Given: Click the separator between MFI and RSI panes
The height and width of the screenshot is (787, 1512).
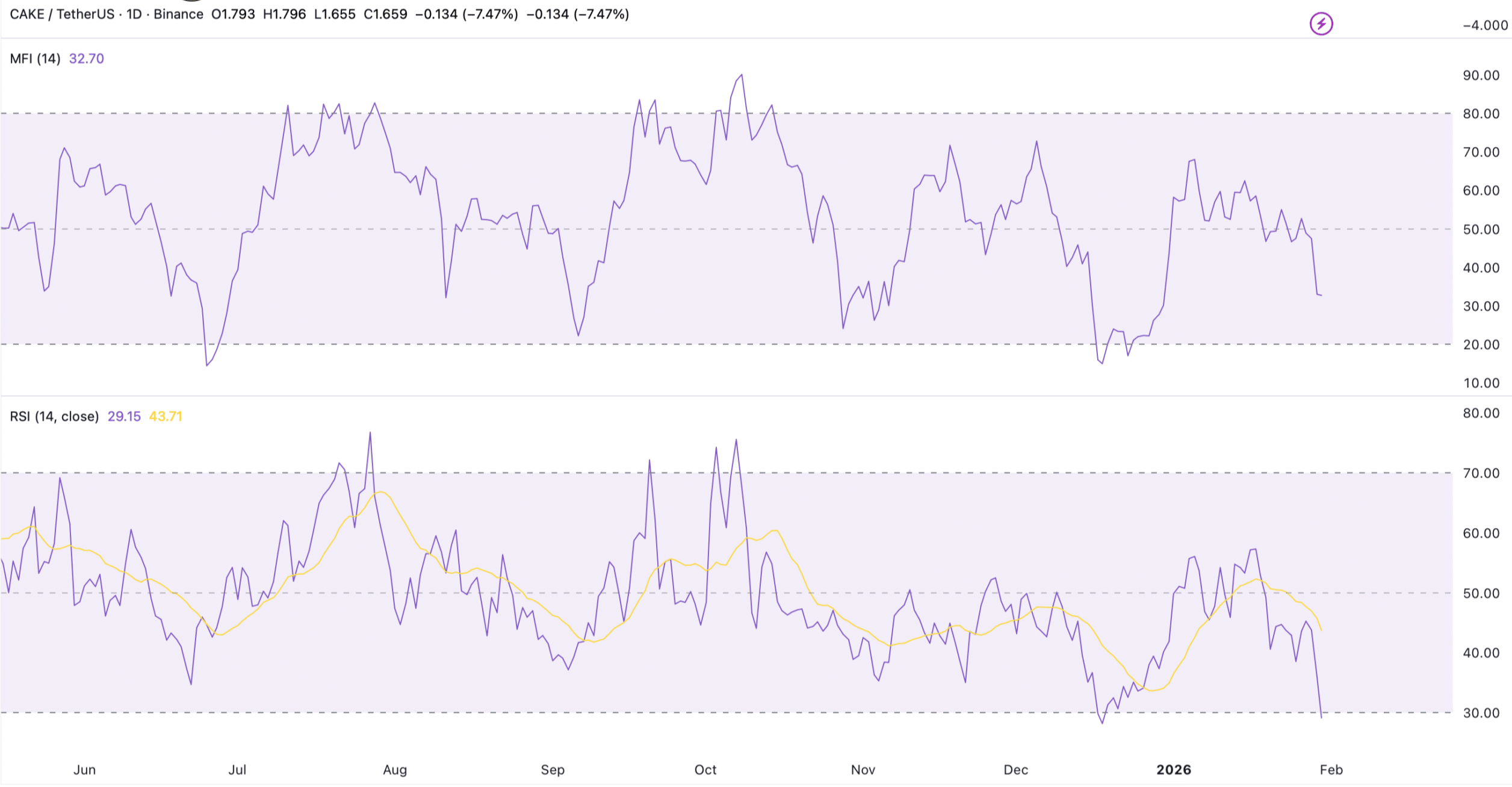Looking at the screenshot, I should [722, 396].
